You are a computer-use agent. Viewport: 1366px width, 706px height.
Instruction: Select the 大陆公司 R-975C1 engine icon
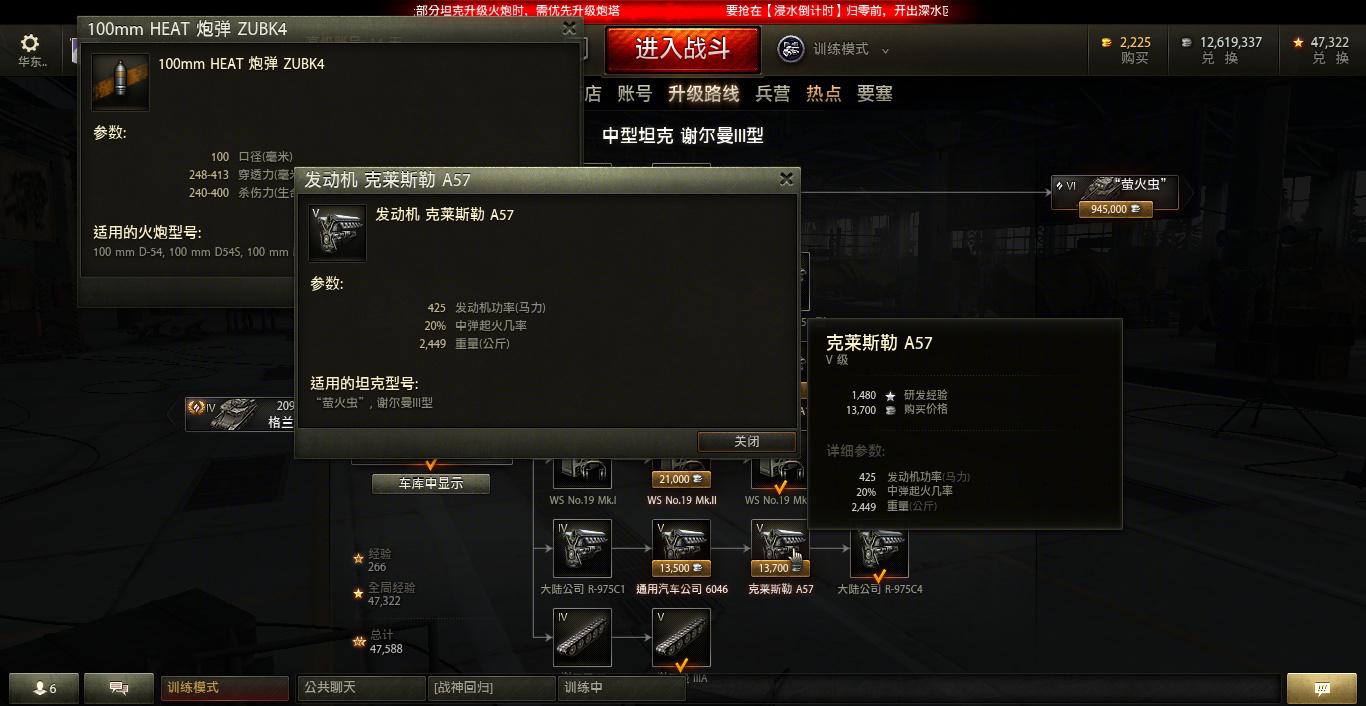click(x=582, y=548)
